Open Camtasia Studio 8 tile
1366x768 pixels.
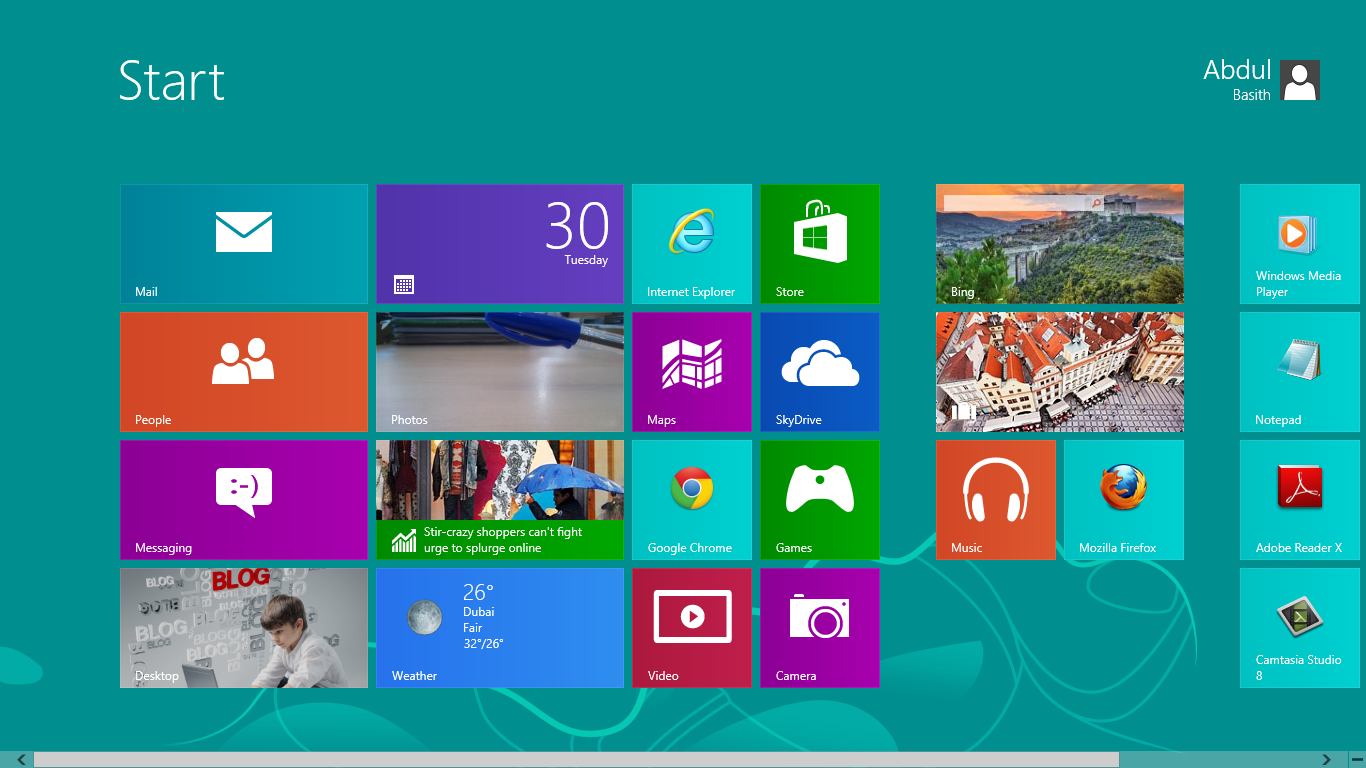point(1300,628)
